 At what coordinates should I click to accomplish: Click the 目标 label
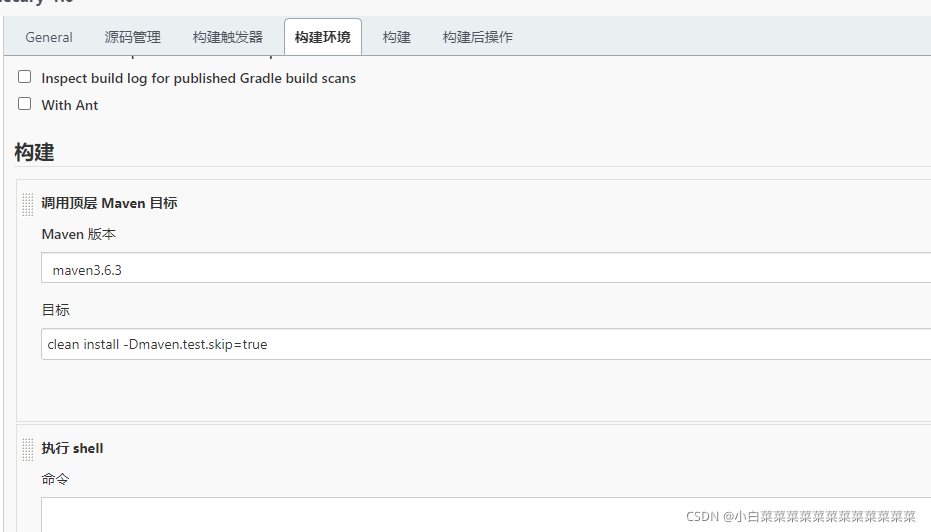56,310
